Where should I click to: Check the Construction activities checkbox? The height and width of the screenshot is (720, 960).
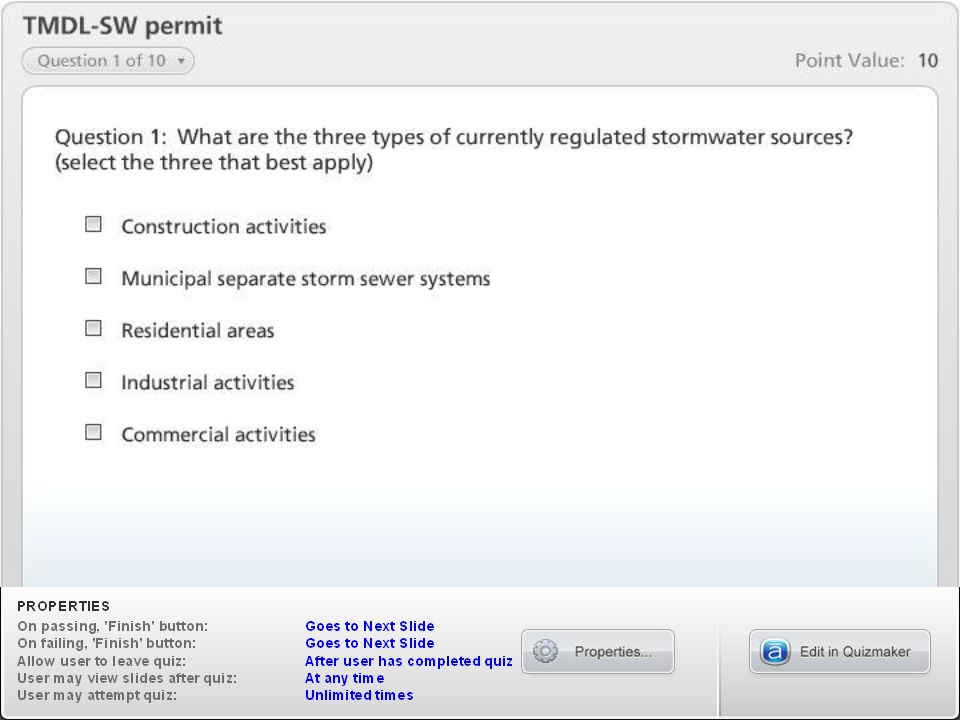click(93, 224)
